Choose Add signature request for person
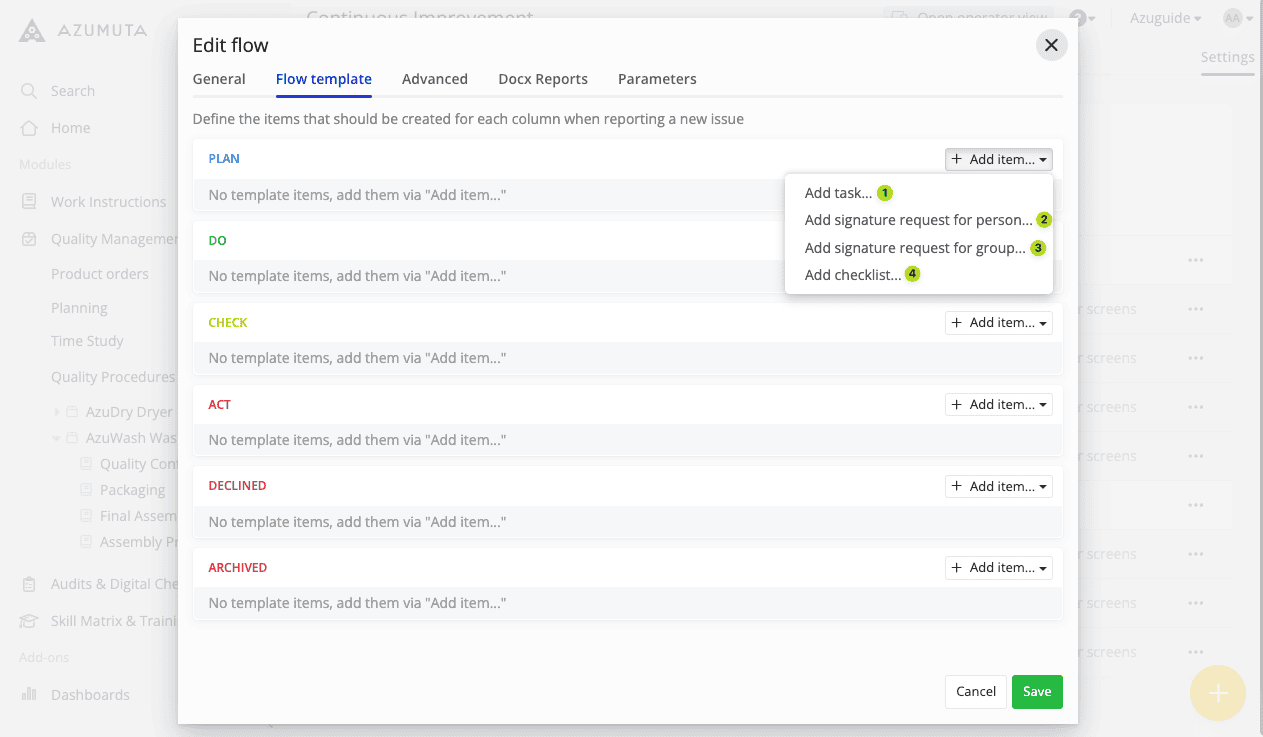1263x737 pixels. 918,220
